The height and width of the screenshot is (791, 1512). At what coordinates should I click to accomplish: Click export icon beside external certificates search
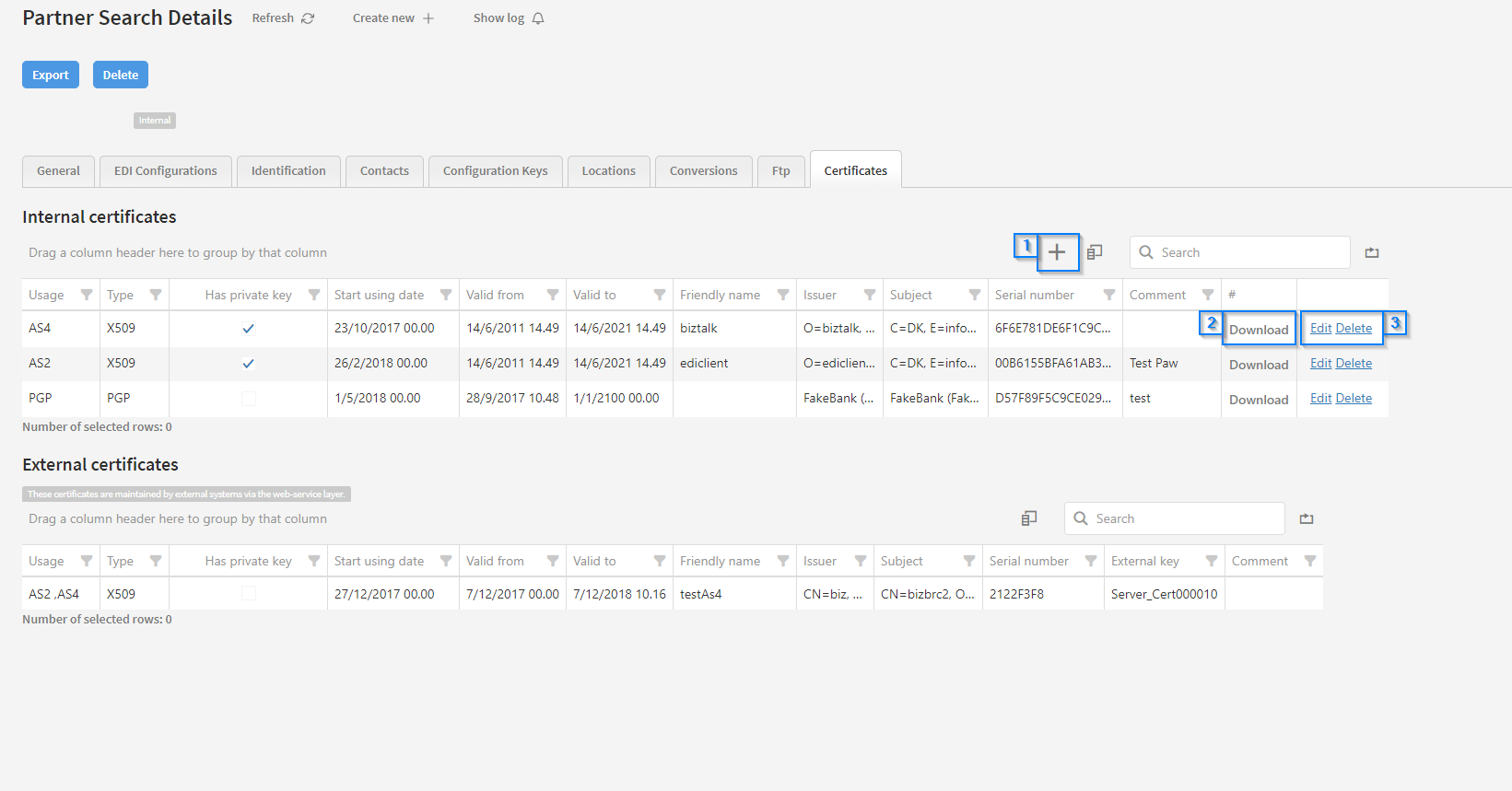pos(1307,518)
